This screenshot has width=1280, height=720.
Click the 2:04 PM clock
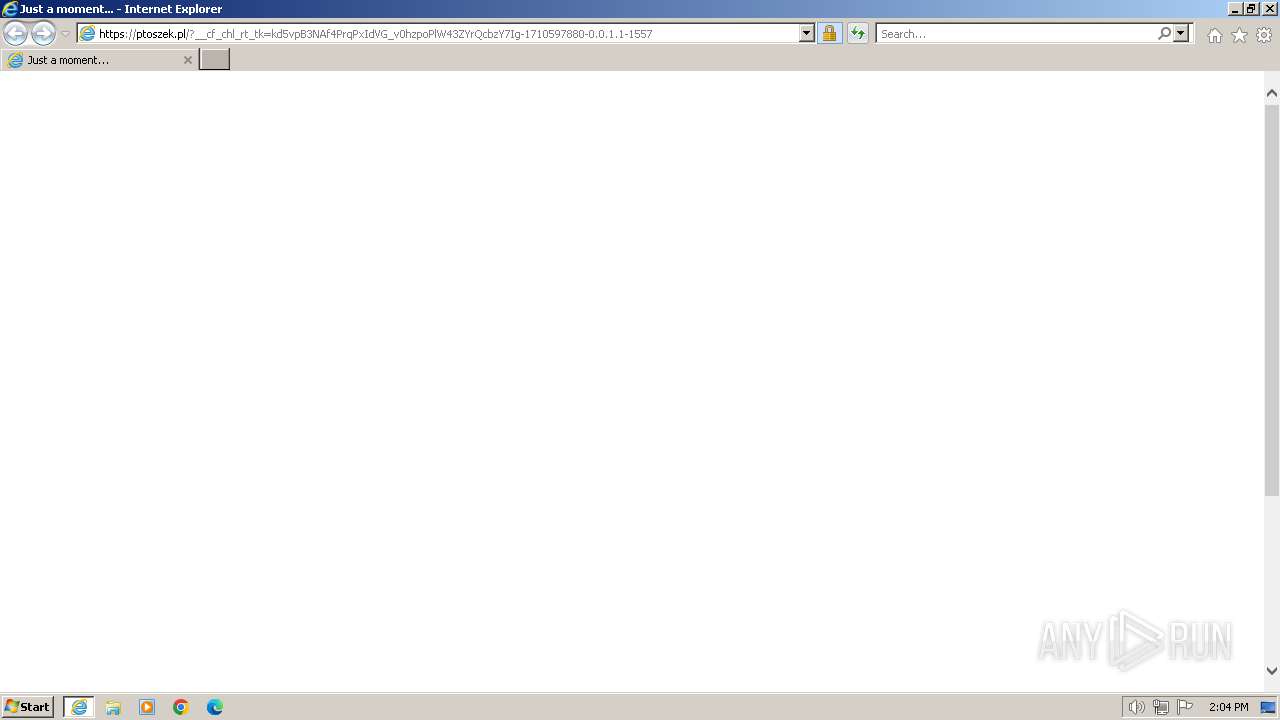[1228, 707]
